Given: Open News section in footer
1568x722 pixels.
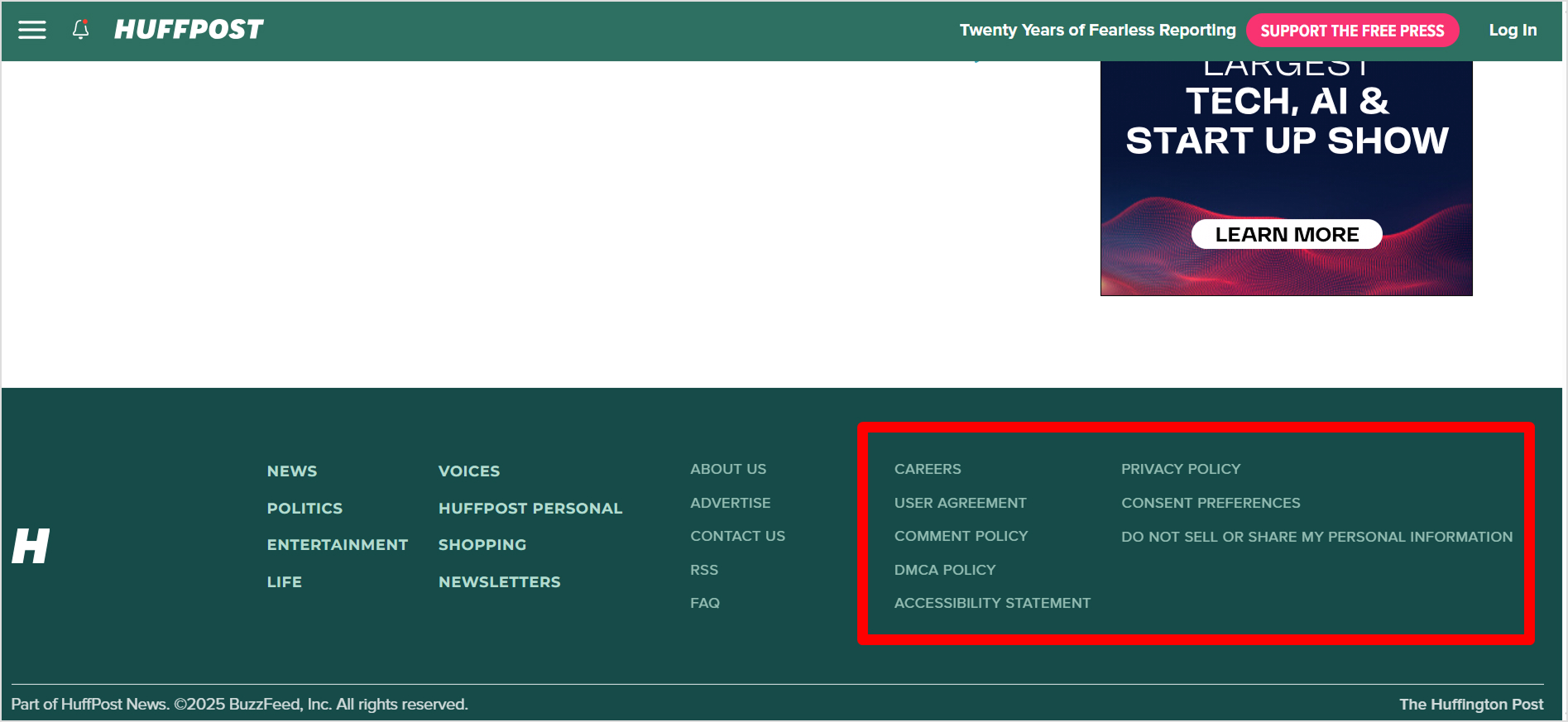Looking at the screenshot, I should [x=292, y=471].
